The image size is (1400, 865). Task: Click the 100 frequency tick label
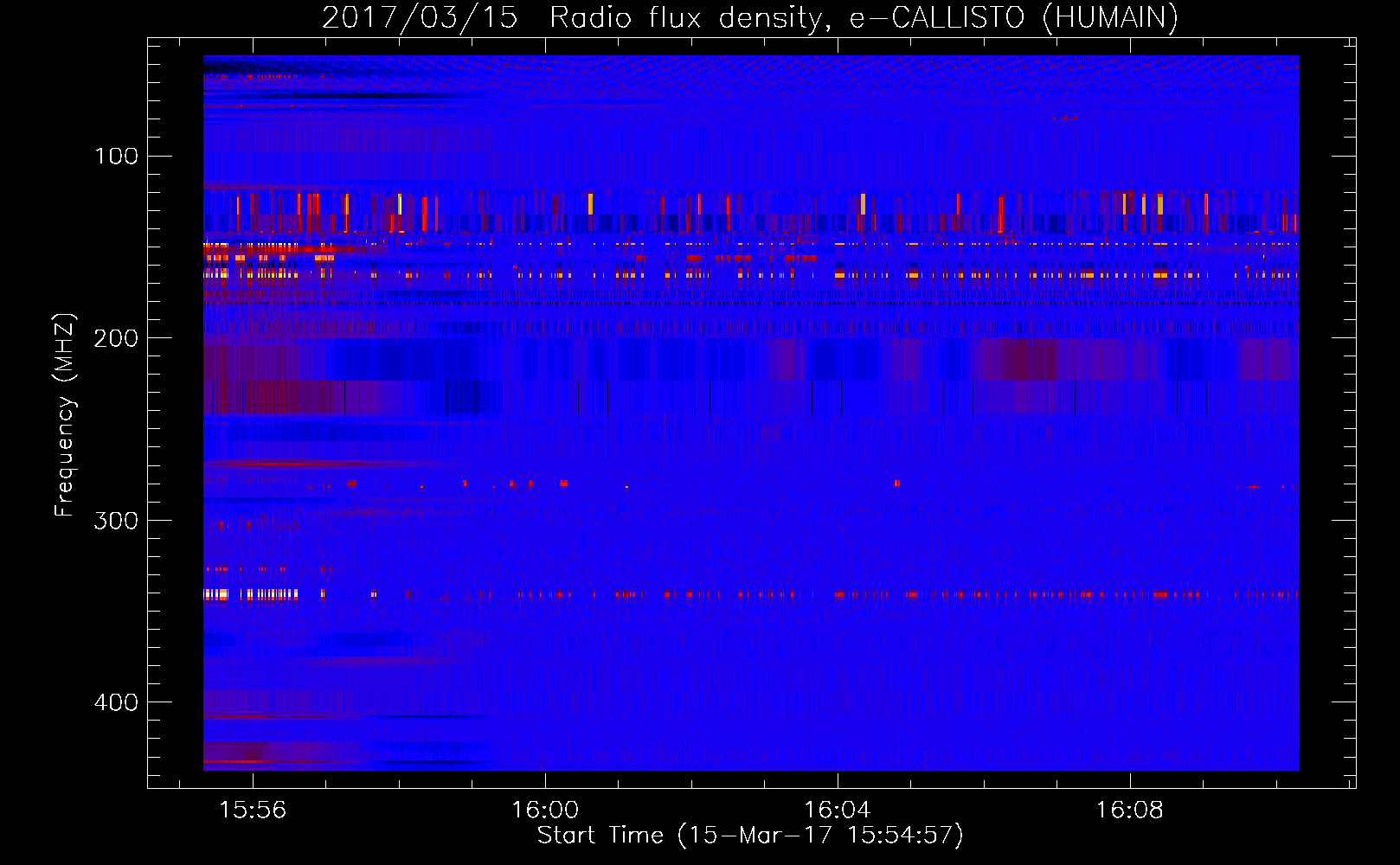[117, 156]
